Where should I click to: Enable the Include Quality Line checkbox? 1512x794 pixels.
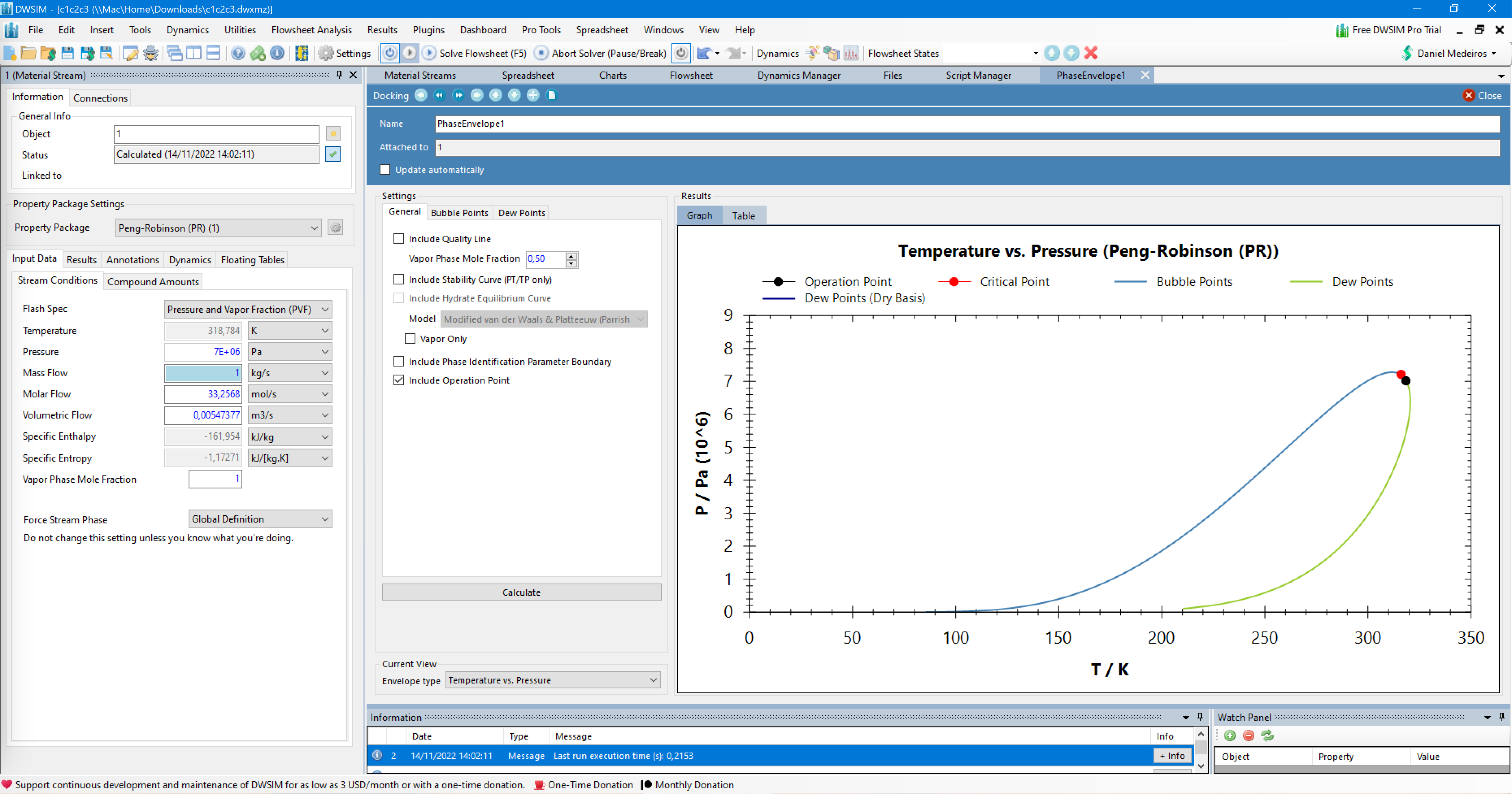(399, 238)
